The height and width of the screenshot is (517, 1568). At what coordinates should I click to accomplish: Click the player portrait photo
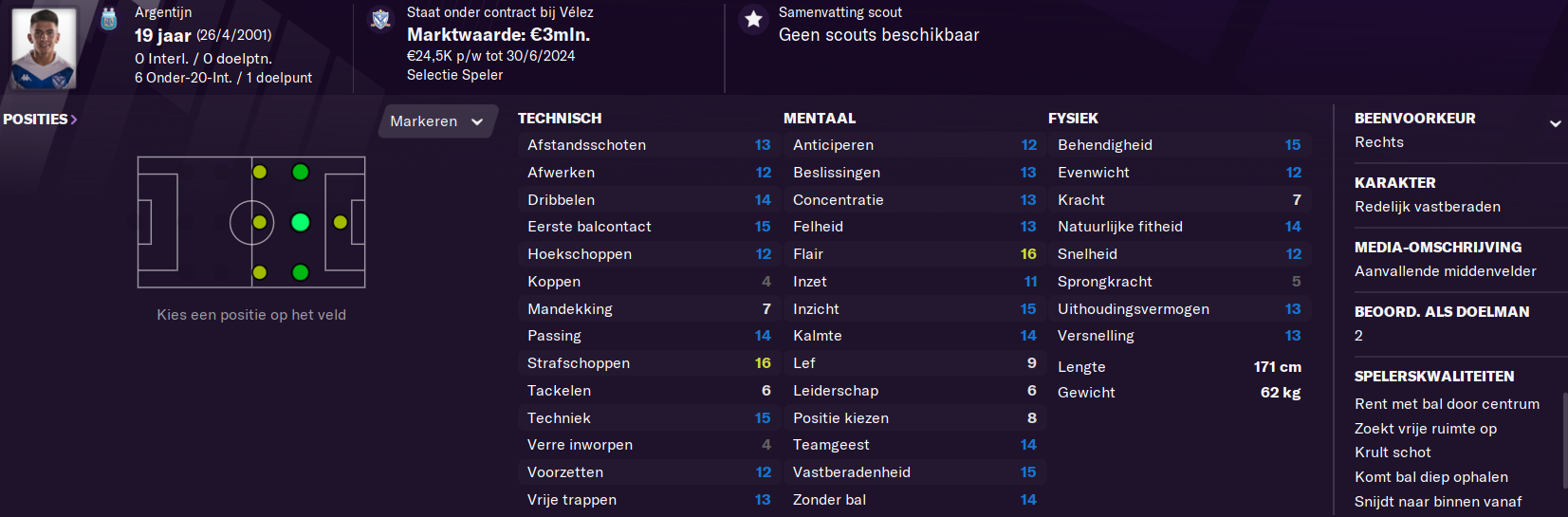44,47
